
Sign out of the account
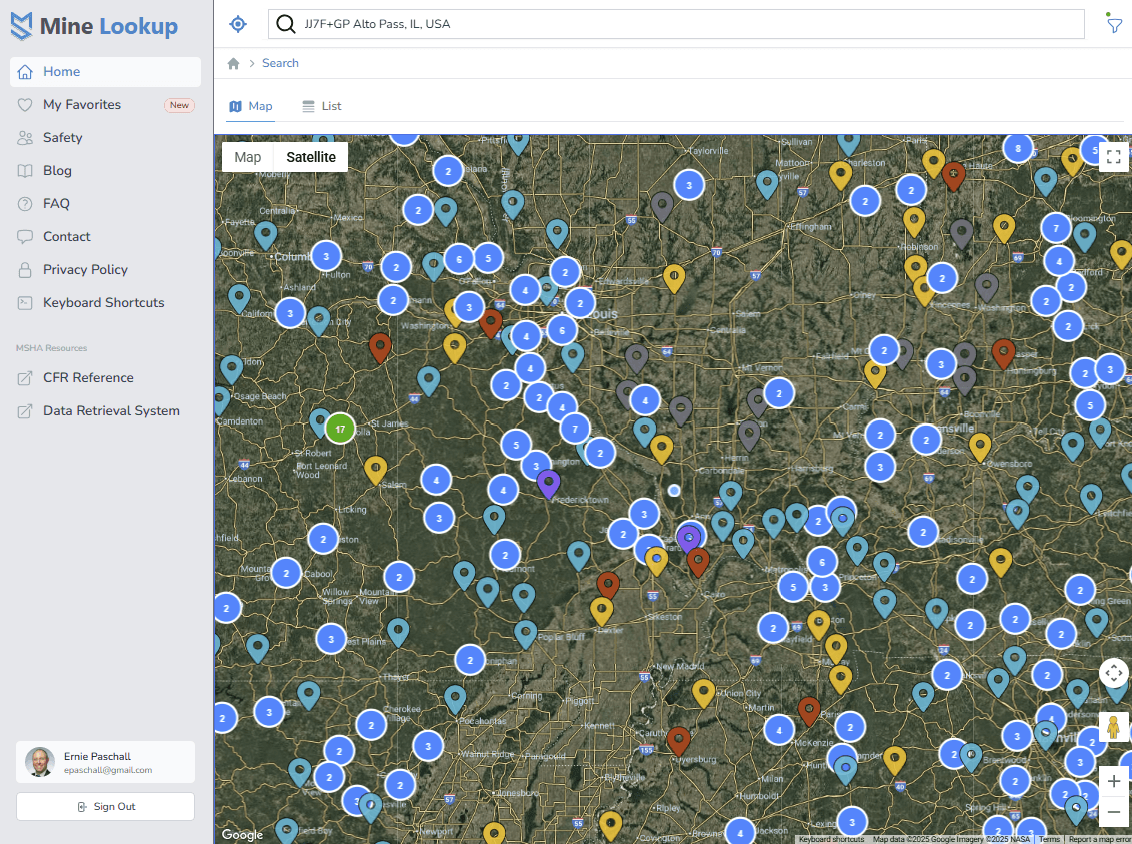coord(105,806)
